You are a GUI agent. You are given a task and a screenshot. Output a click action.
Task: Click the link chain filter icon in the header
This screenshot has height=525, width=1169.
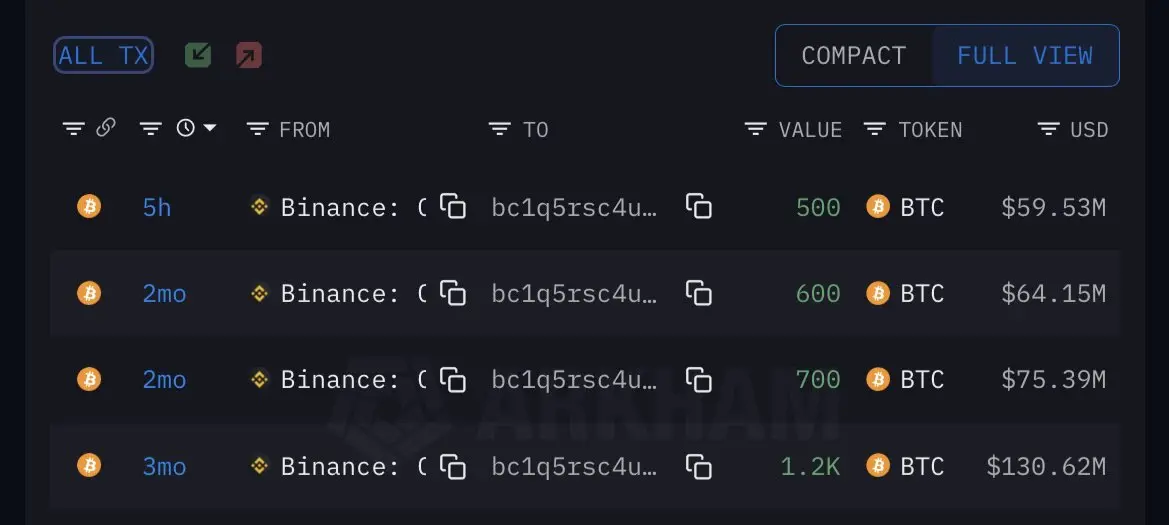(106, 128)
